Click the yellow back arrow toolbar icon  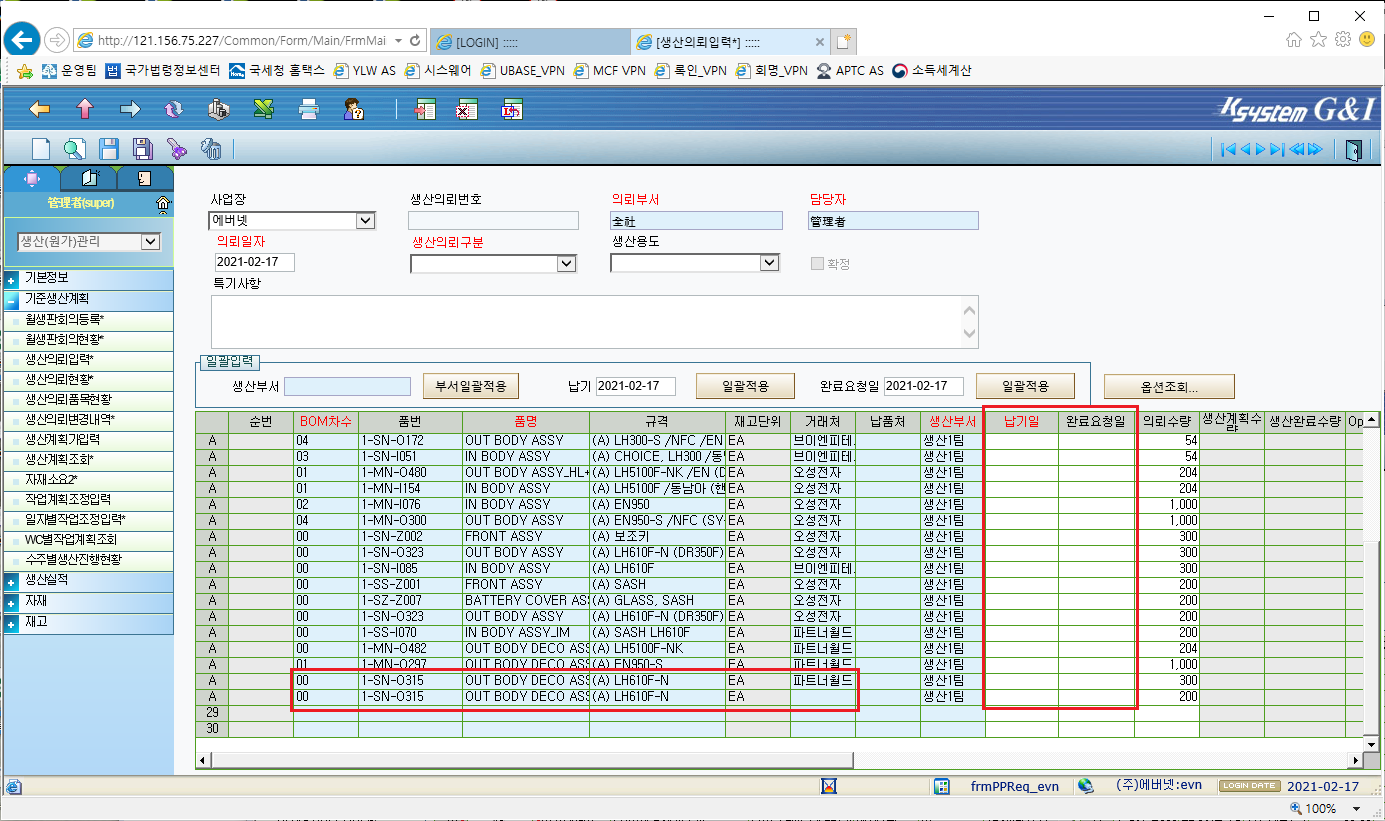point(40,109)
